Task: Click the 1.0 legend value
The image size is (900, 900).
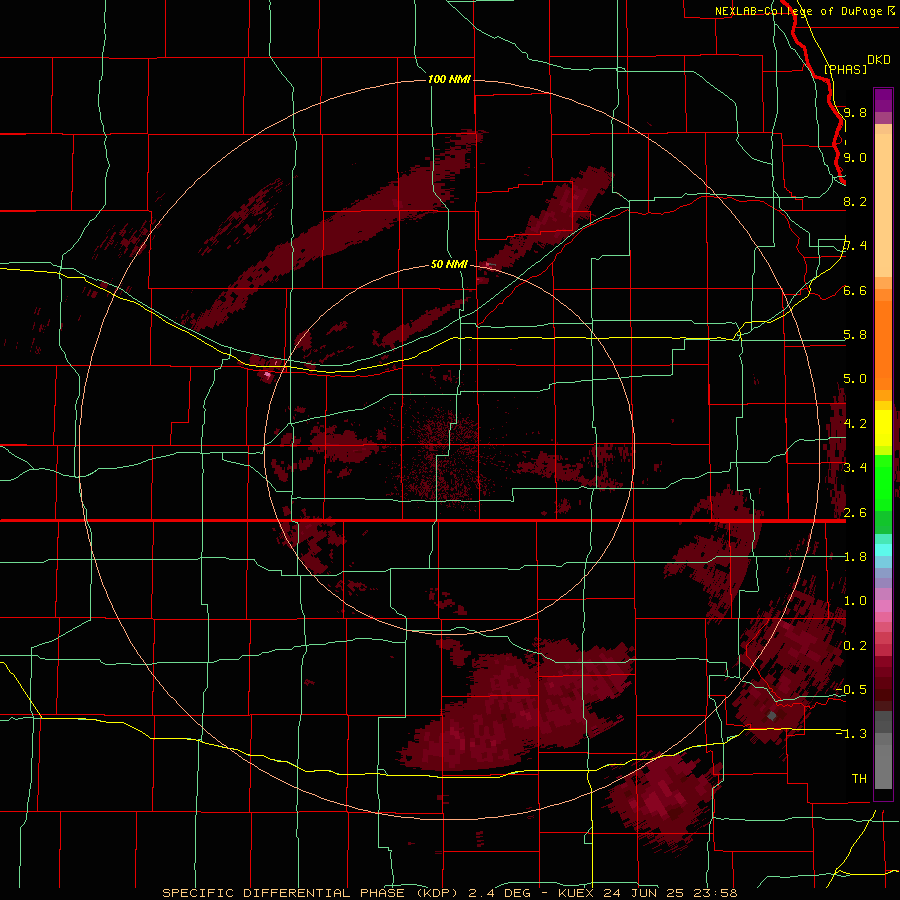Action: pos(855,601)
